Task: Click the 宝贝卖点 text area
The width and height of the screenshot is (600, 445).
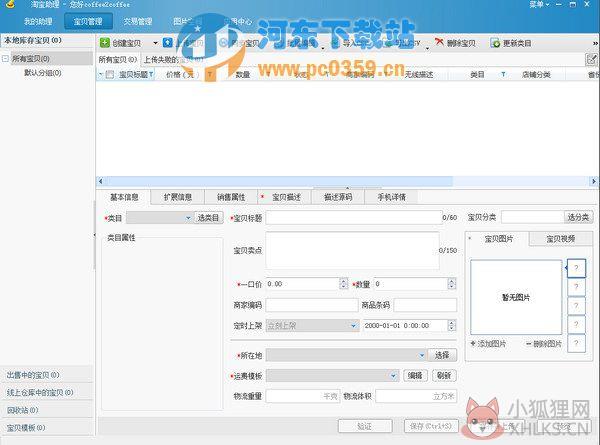Action: pyautogui.click(x=352, y=250)
